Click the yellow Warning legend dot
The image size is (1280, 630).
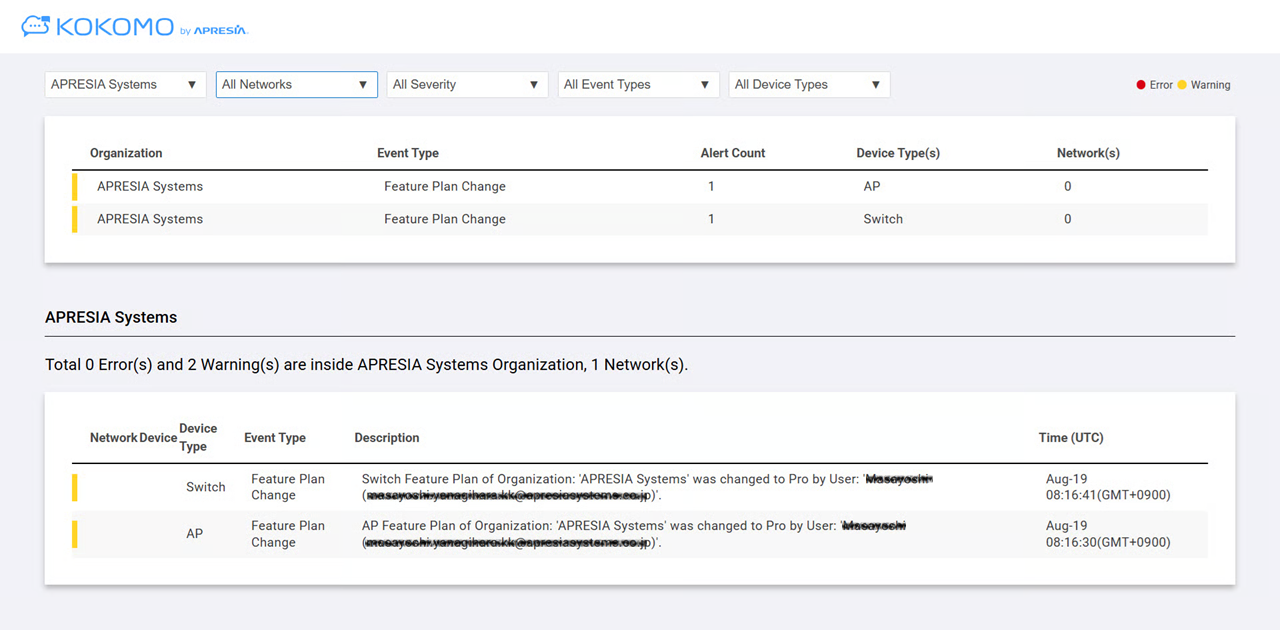(x=1182, y=85)
